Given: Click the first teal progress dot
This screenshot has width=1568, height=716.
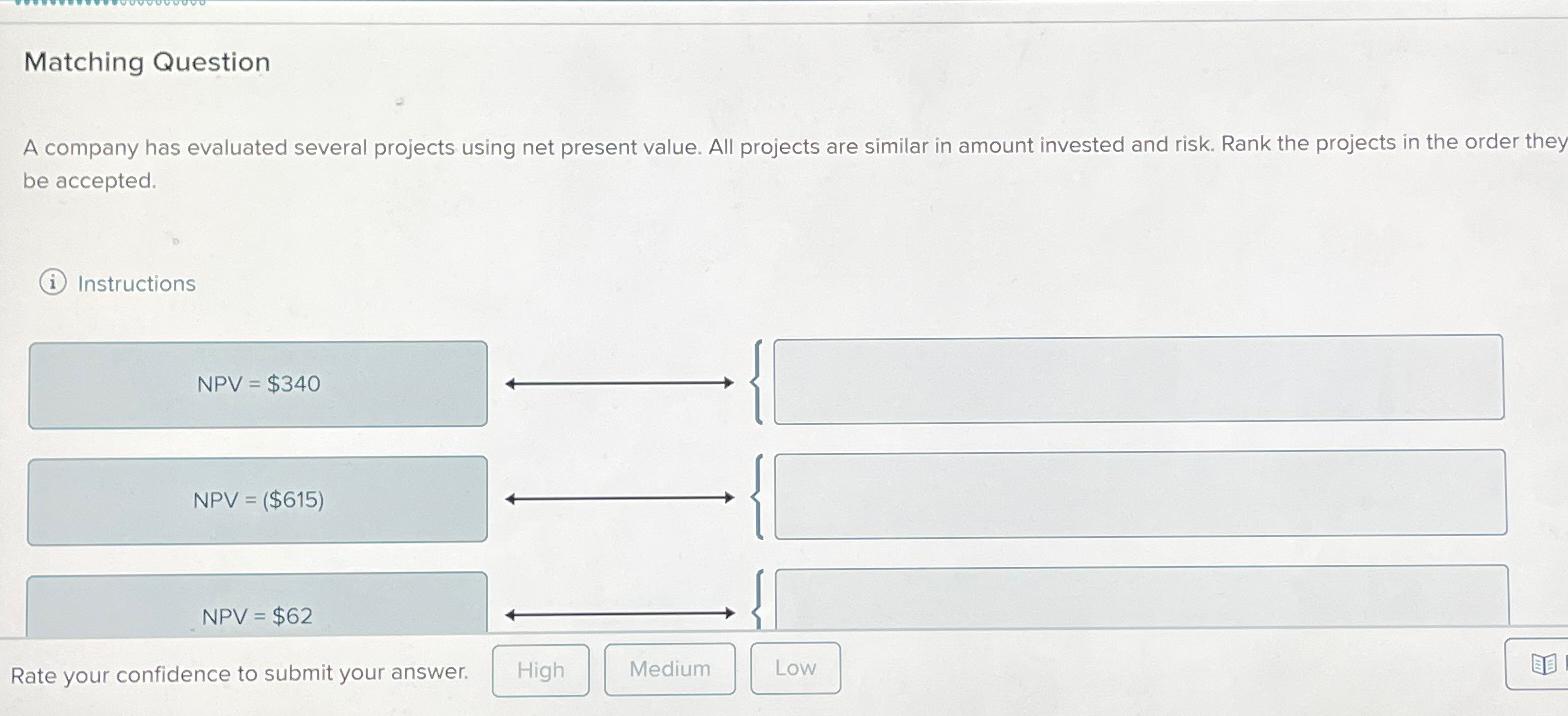Looking at the screenshot, I should click(x=18, y=4).
